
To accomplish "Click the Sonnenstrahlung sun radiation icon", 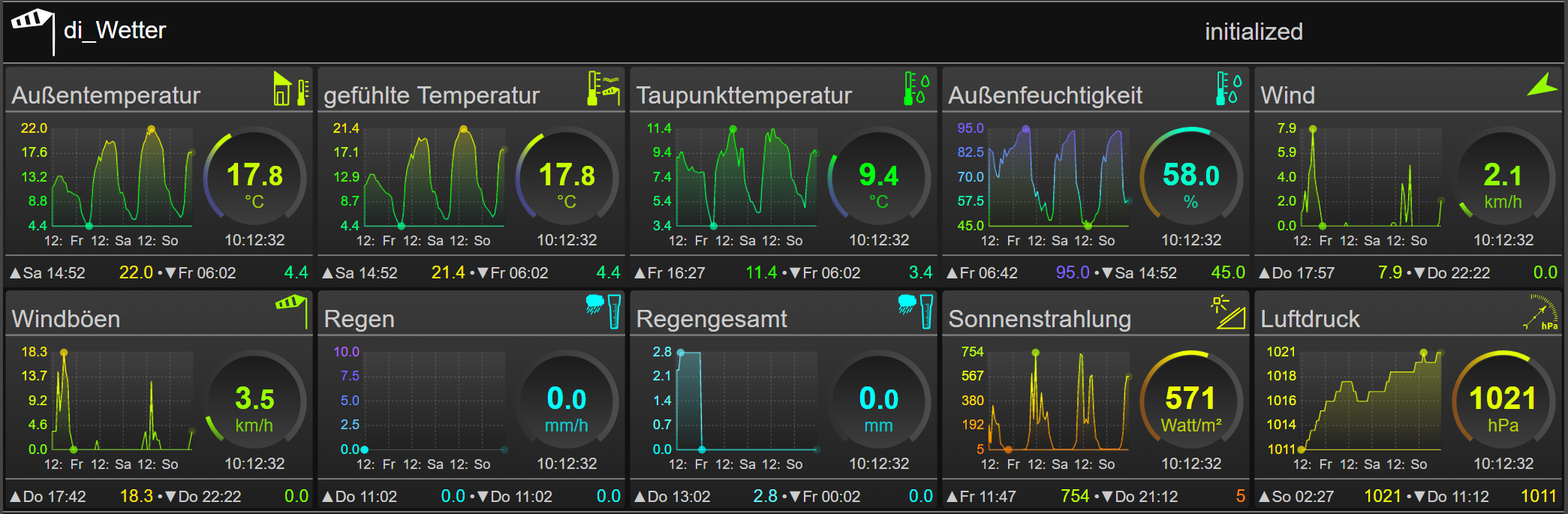I will point(1228,312).
